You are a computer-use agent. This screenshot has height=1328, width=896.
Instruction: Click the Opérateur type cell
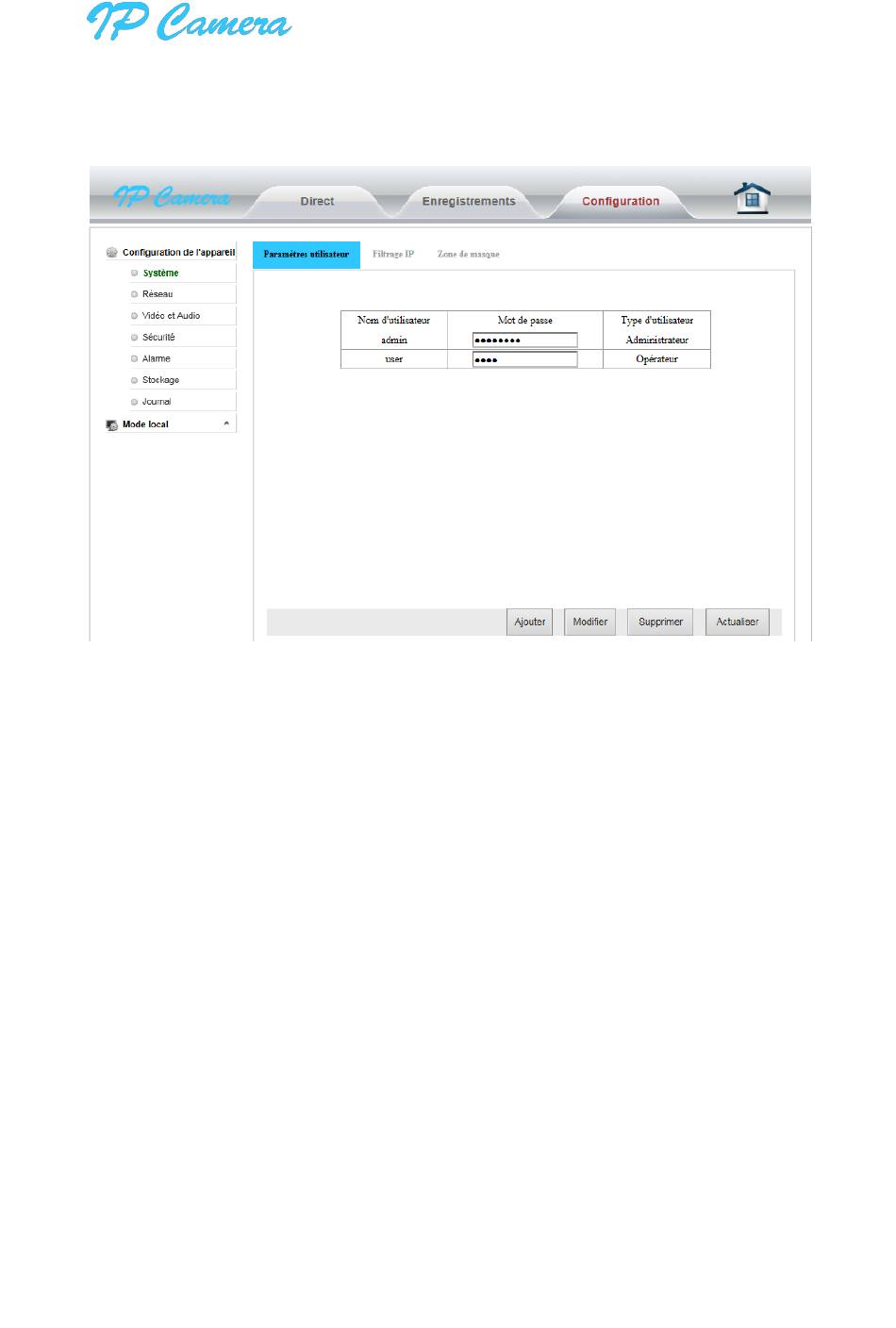point(657,359)
